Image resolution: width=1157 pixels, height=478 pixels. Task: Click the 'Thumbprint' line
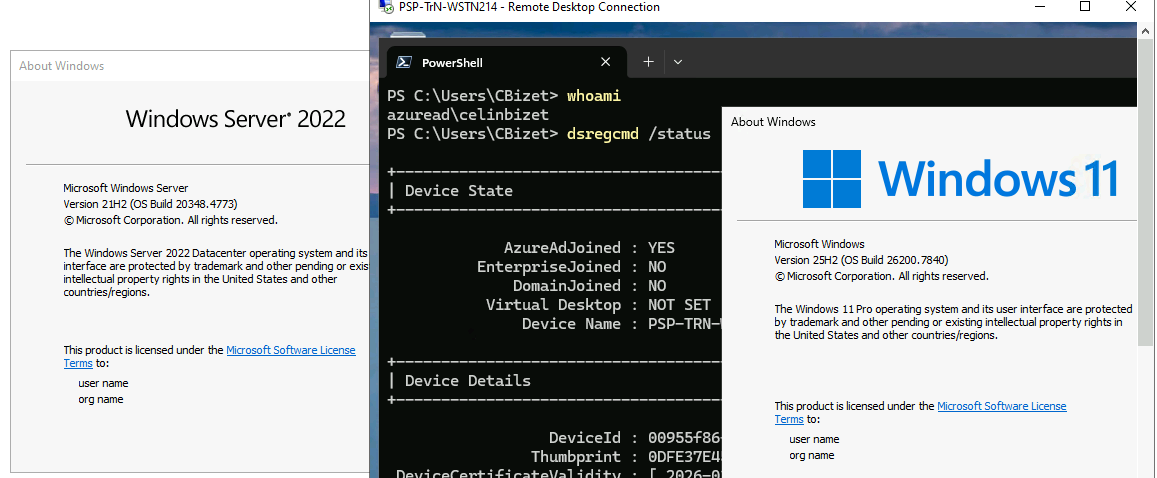(x=626, y=457)
